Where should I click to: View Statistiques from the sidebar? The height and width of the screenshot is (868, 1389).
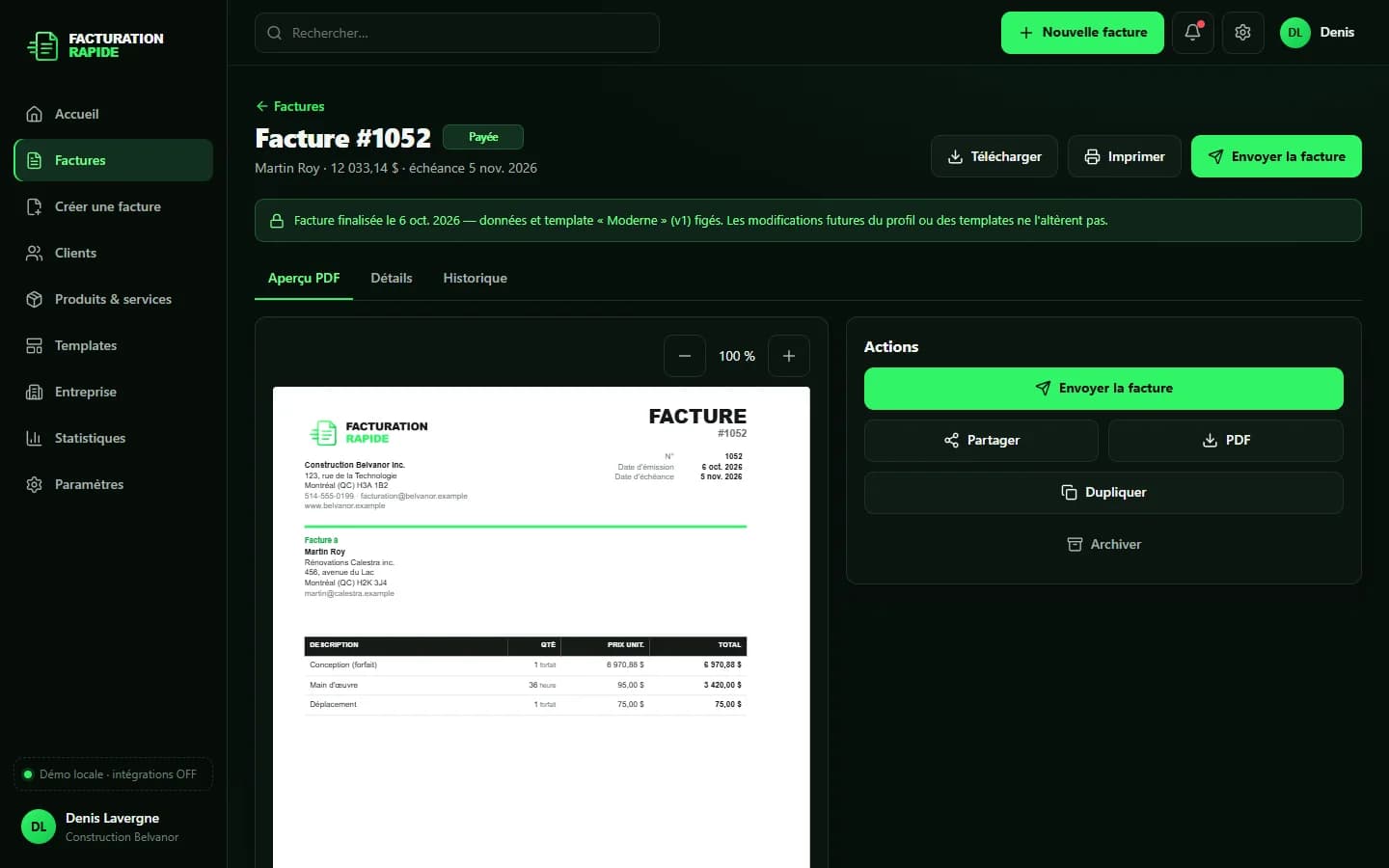click(113, 438)
